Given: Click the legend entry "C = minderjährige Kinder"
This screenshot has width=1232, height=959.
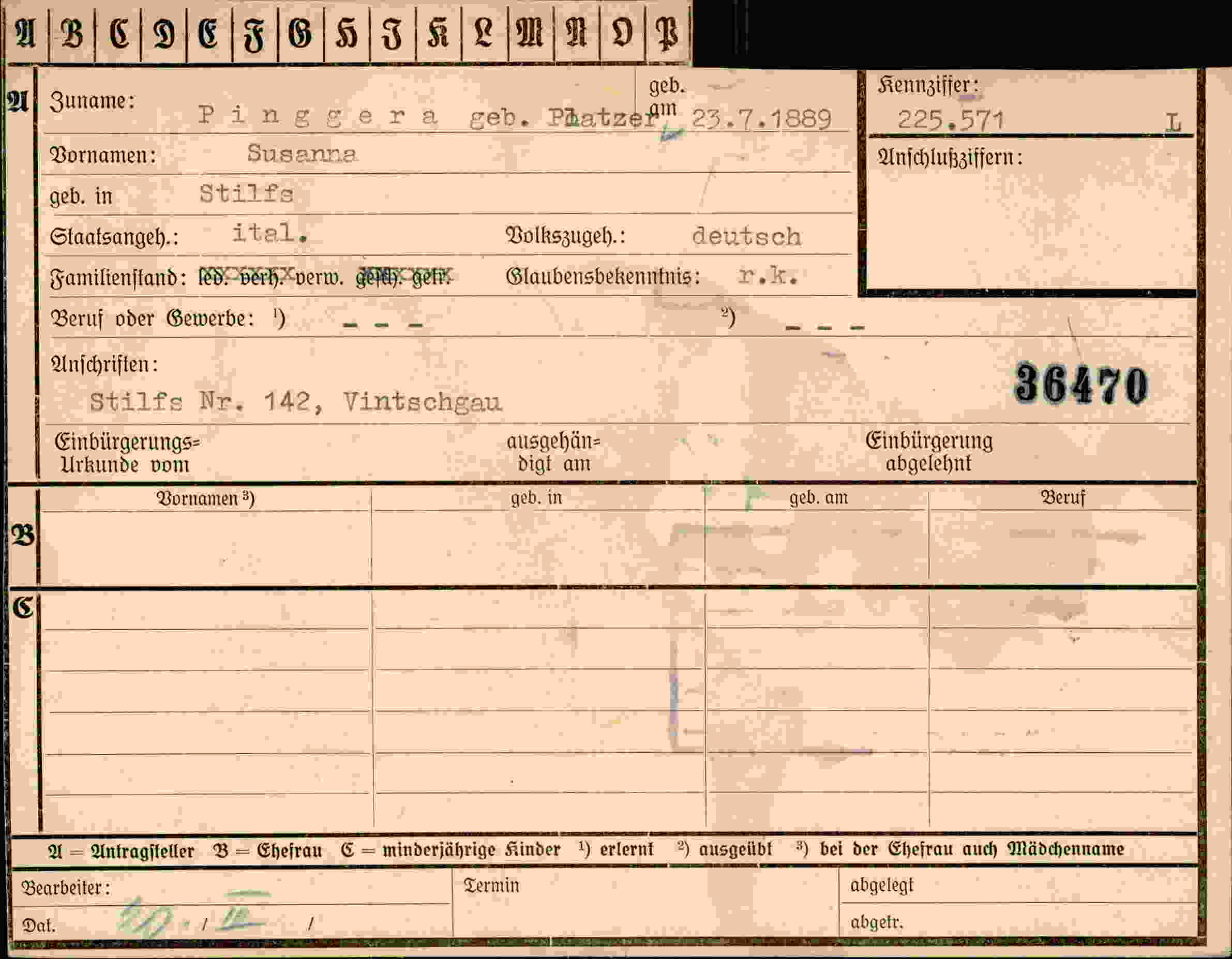Looking at the screenshot, I should click(x=450, y=850).
